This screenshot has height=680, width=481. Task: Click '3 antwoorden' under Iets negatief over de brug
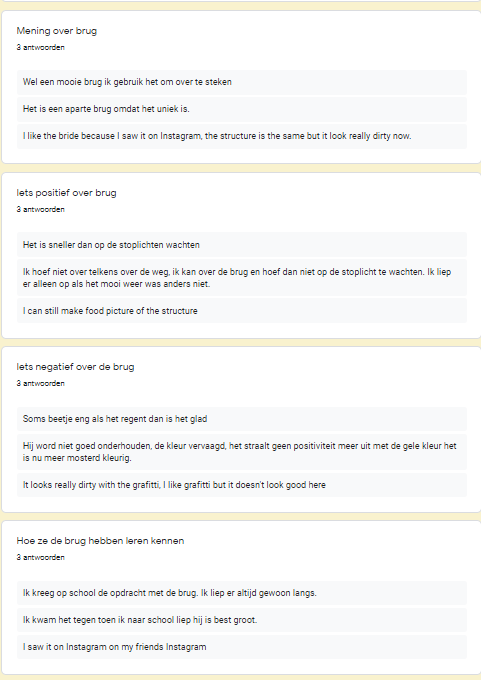[x=40, y=383]
